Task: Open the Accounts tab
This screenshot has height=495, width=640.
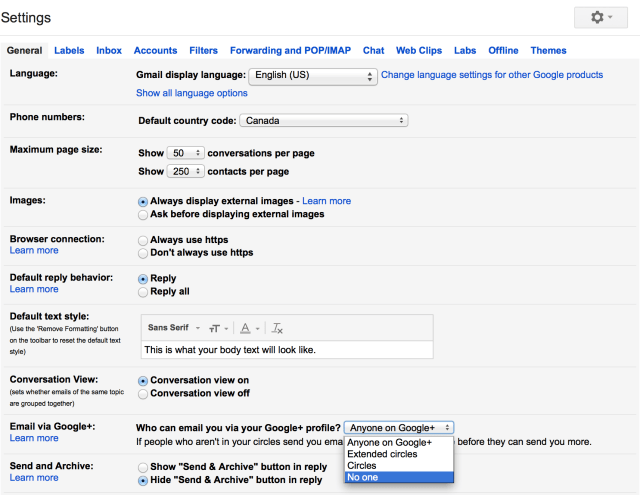Action: tap(156, 51)
